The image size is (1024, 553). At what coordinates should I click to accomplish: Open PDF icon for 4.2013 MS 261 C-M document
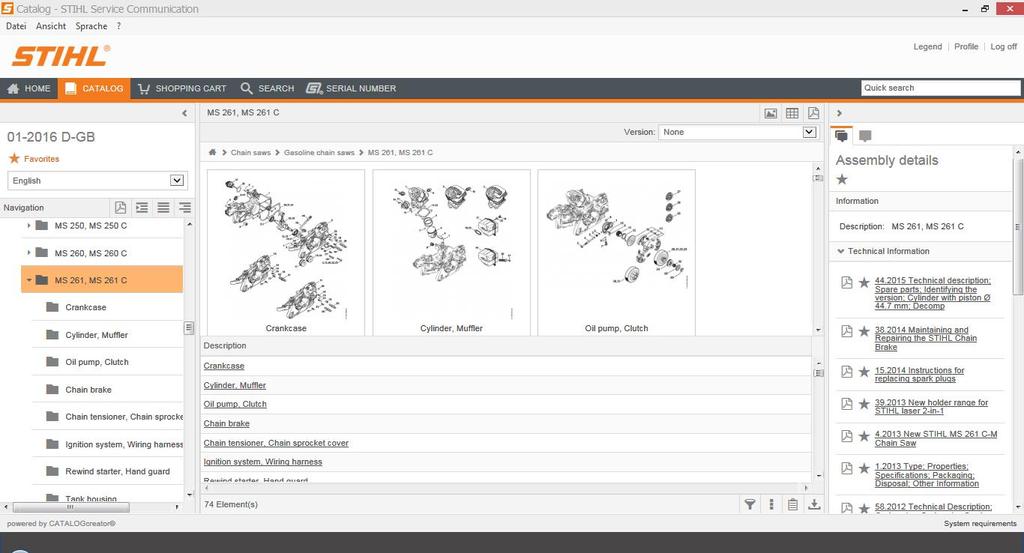[846, 435]
